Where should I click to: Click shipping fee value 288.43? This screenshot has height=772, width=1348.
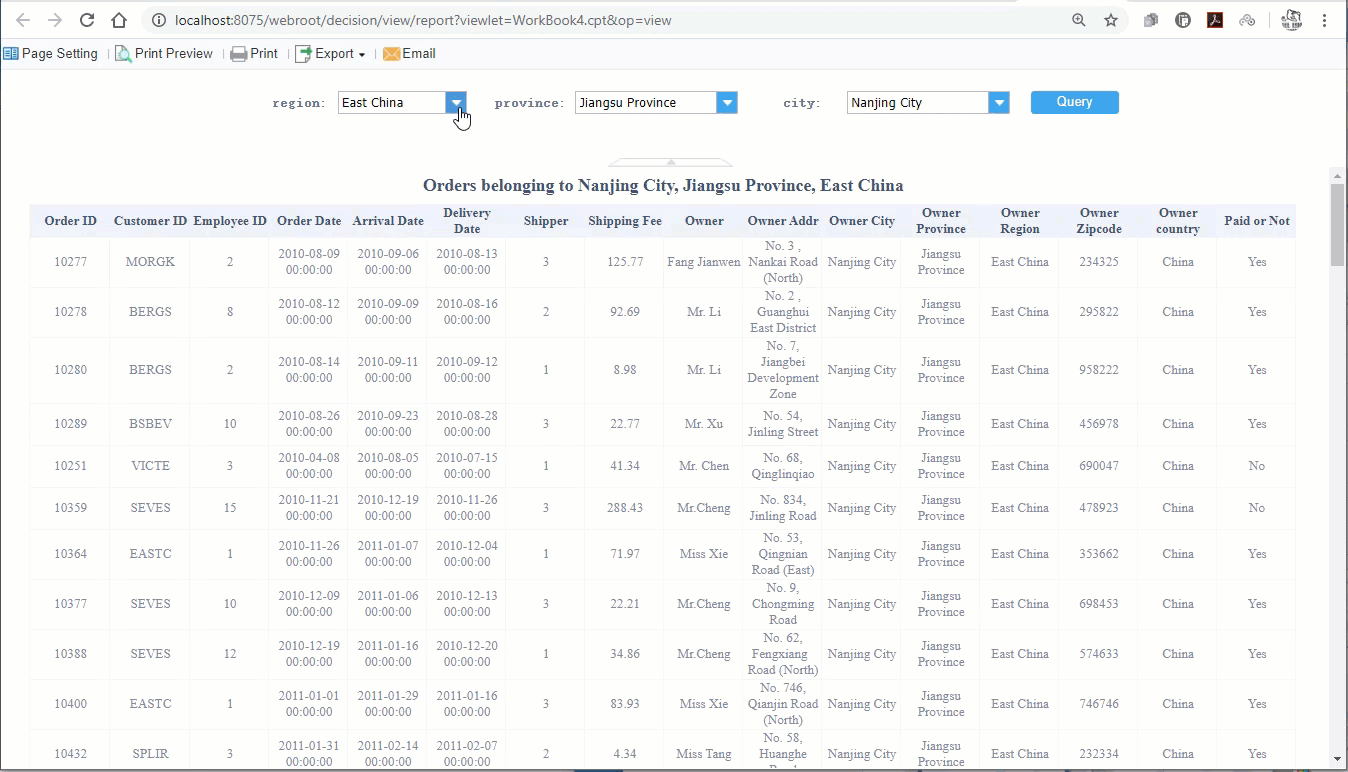(x=625, y=508)
